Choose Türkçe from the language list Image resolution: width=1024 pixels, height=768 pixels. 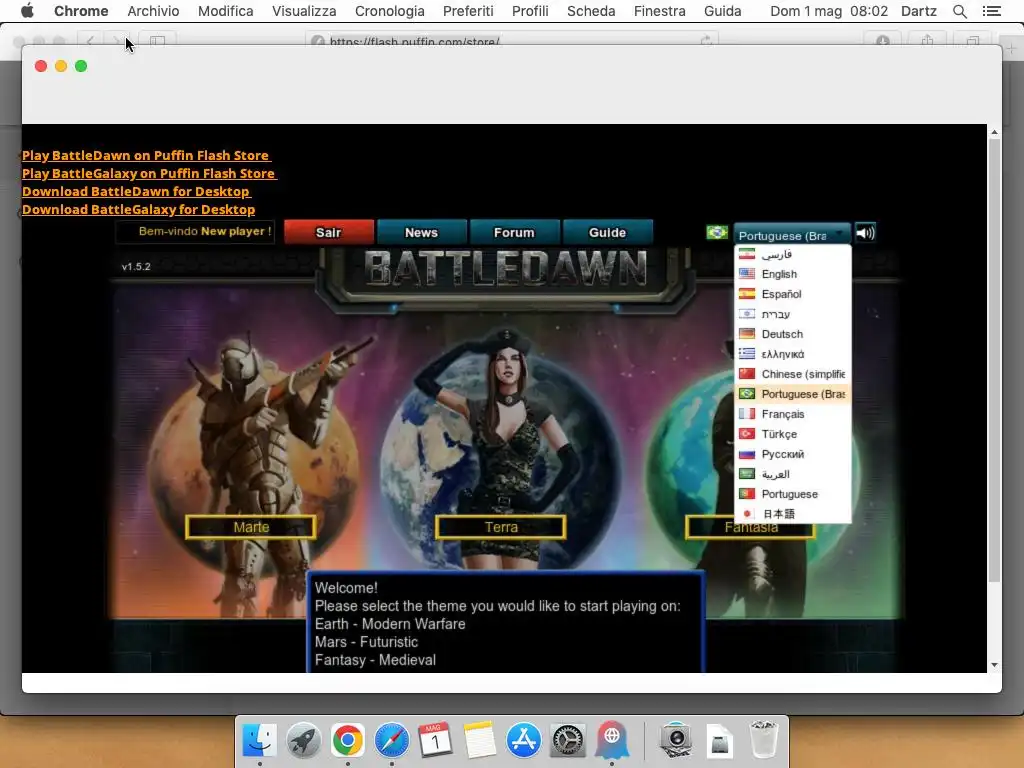(x=793, y=434)
